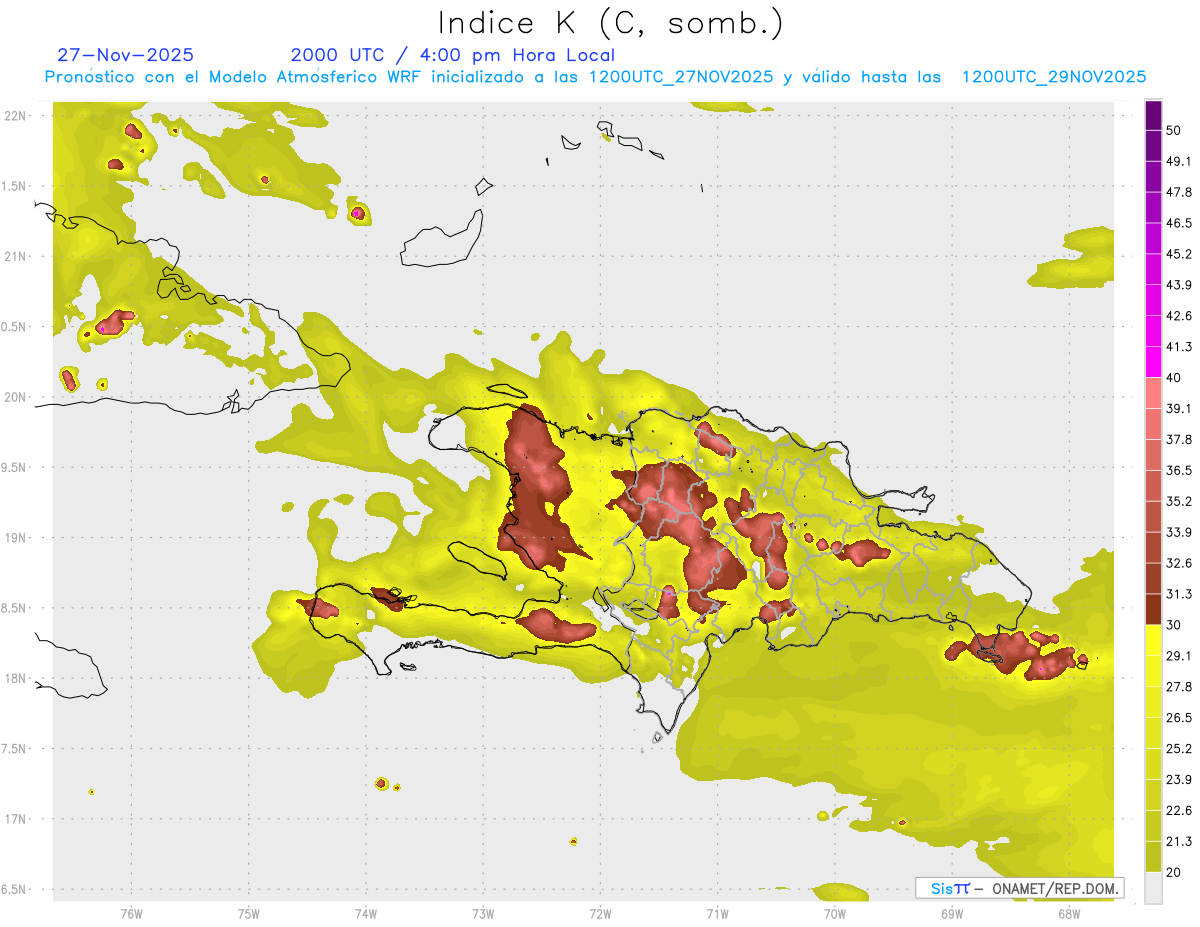
Task: Click the colorbar value '22.6'
Action: [1180, 811]
